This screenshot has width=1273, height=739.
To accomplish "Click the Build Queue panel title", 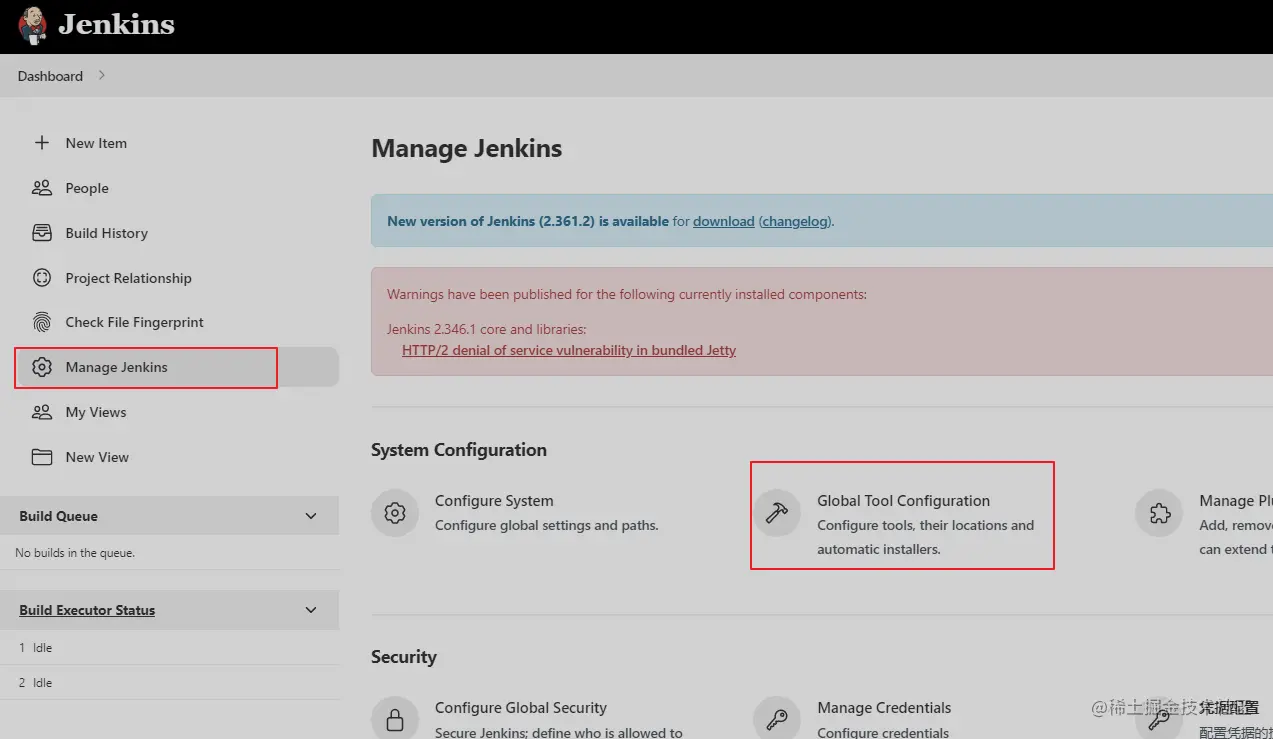I will (59, 516).
